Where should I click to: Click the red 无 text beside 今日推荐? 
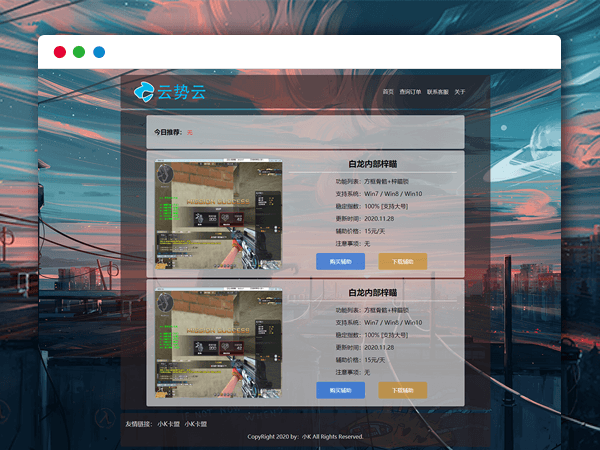pyautogui.click(x=190, y=132)
